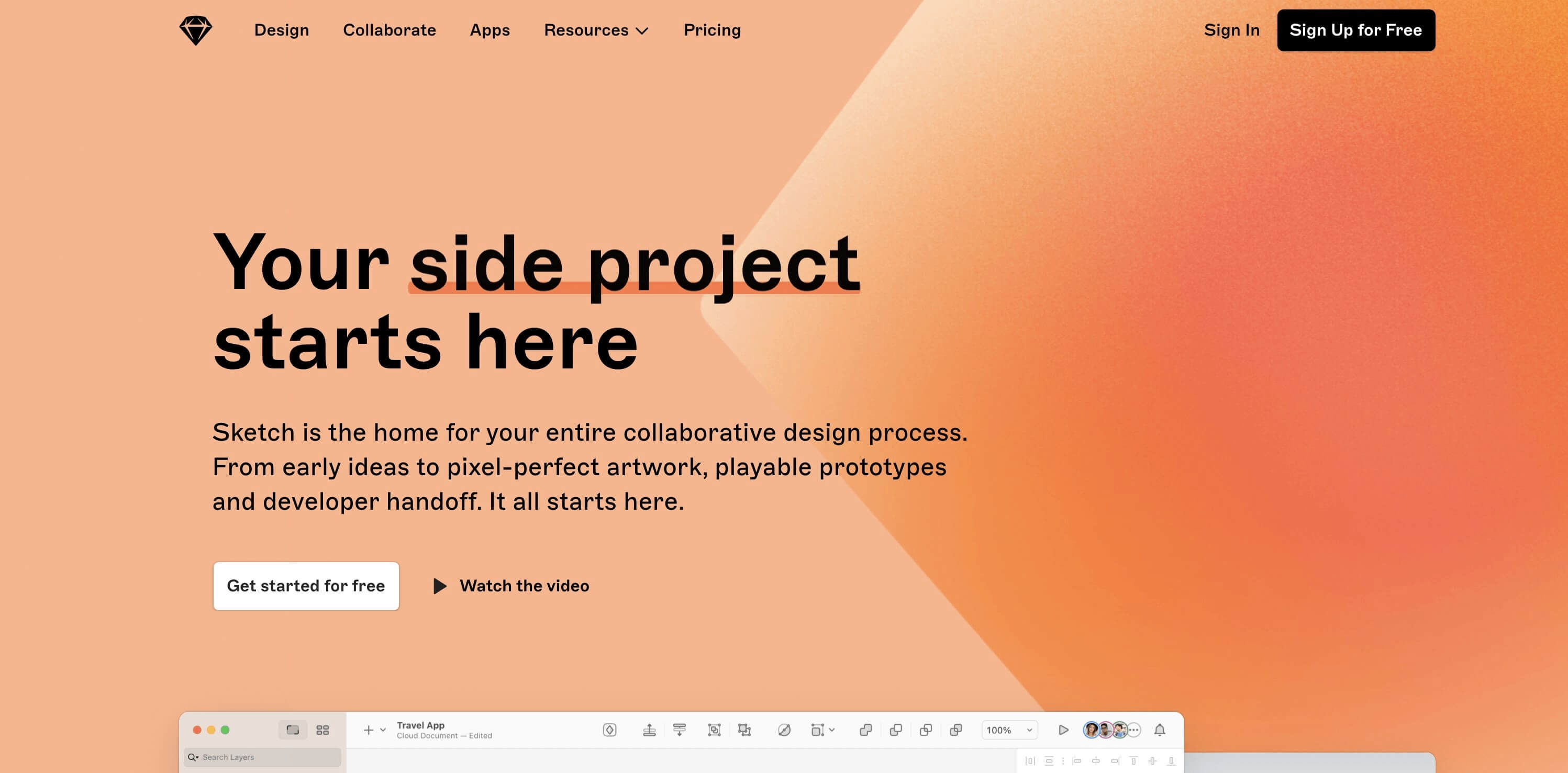The height and width of the screenshot is (773, 1568).
Task: Click the Create Symbol diamond icon
Action: (609, 730)
